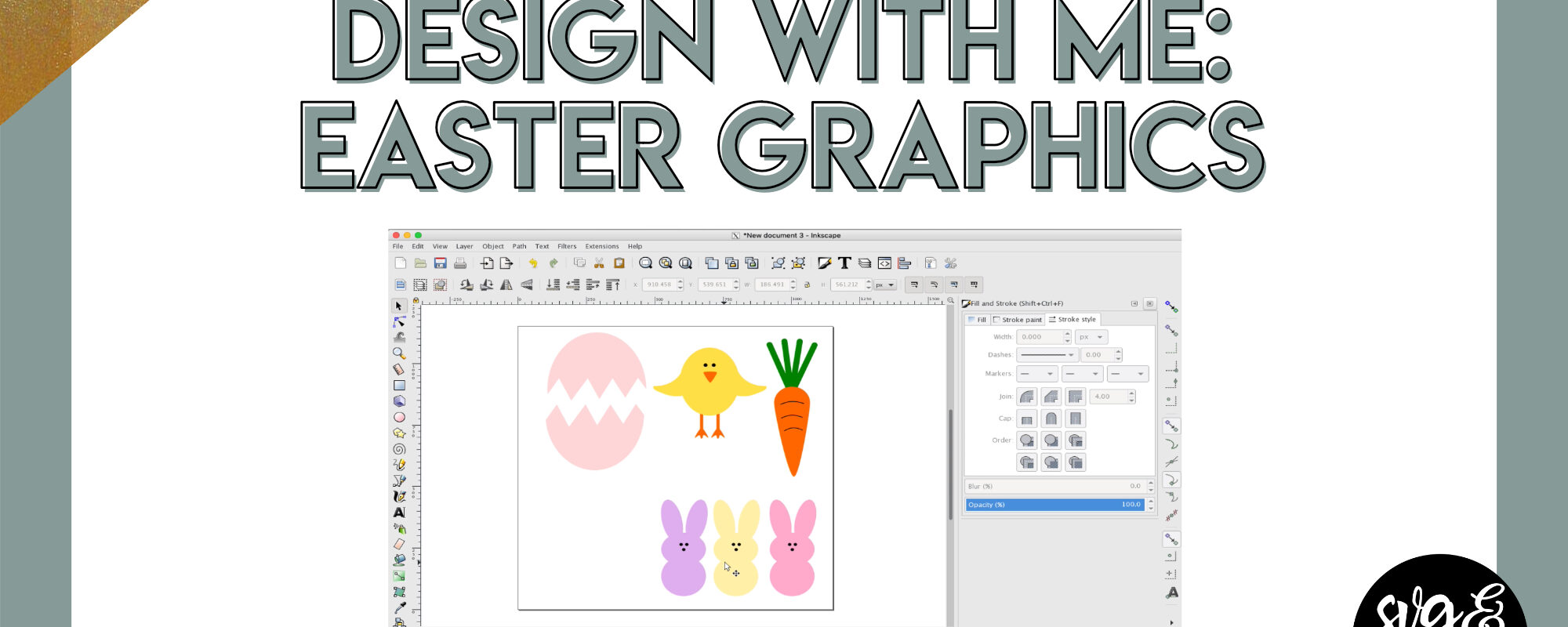Switch to the Fill tab

[977, 320]
